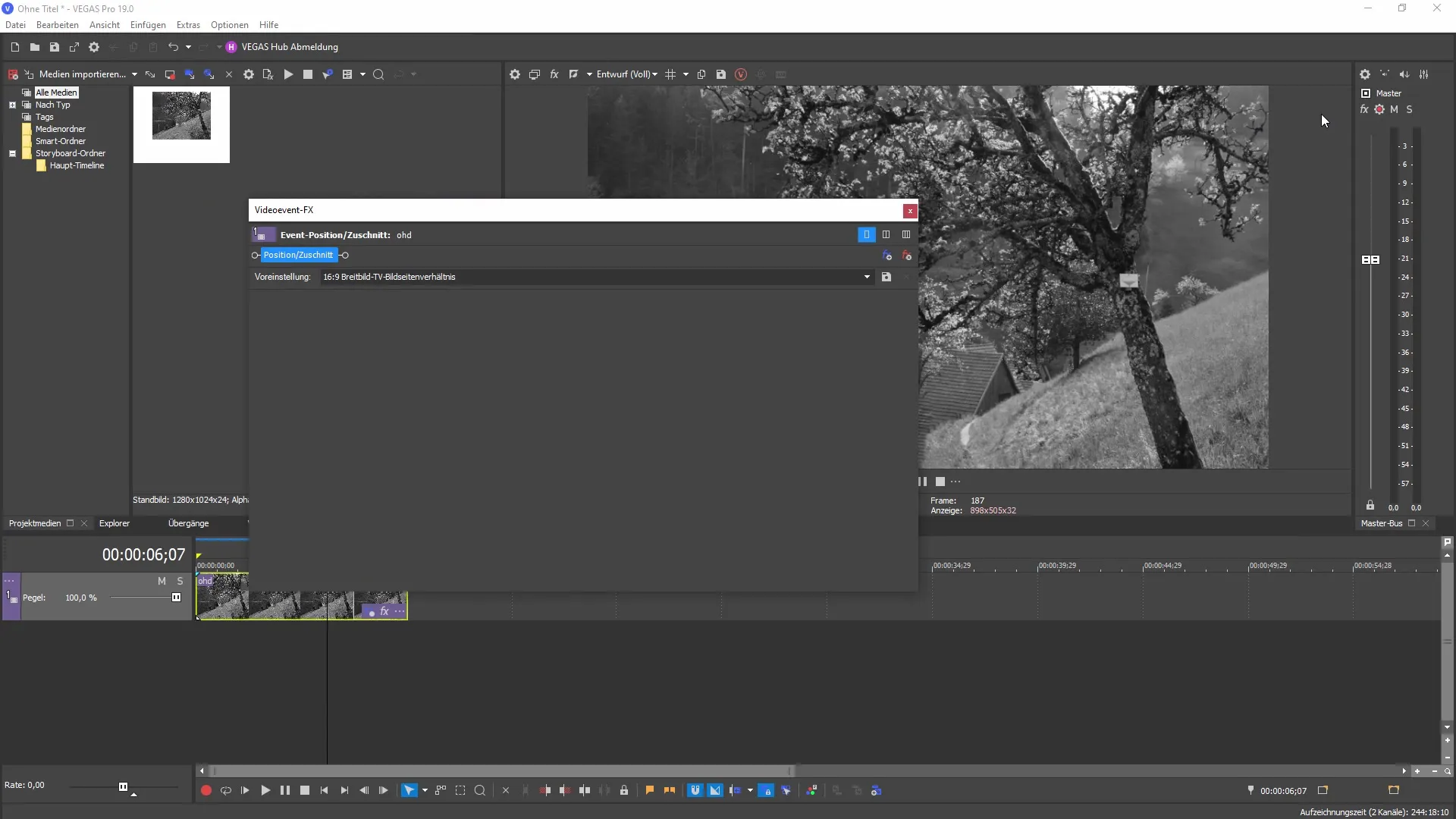Open the undo history dropdown arrow
The image size is (1456, 819).
(188, 47)
